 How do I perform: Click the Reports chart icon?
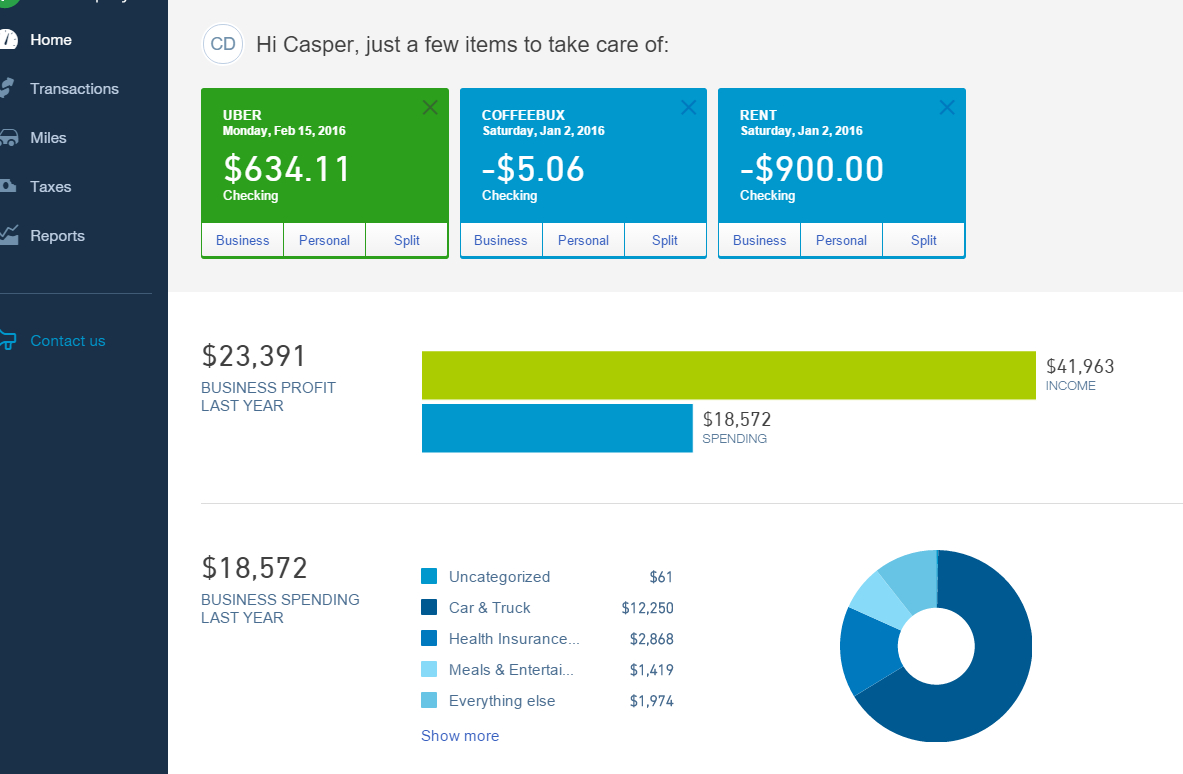click(x=10, y=235)
